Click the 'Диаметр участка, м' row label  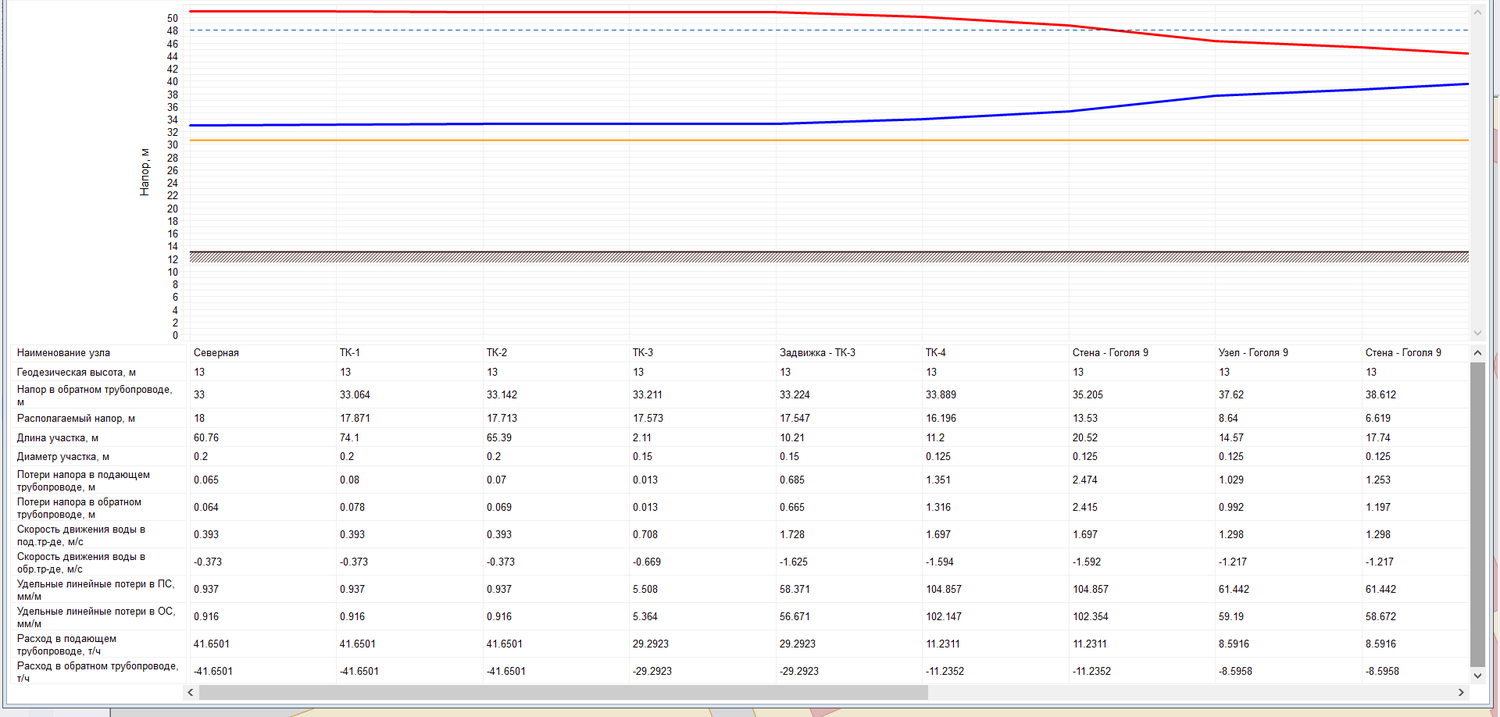[x=62, y=456]
